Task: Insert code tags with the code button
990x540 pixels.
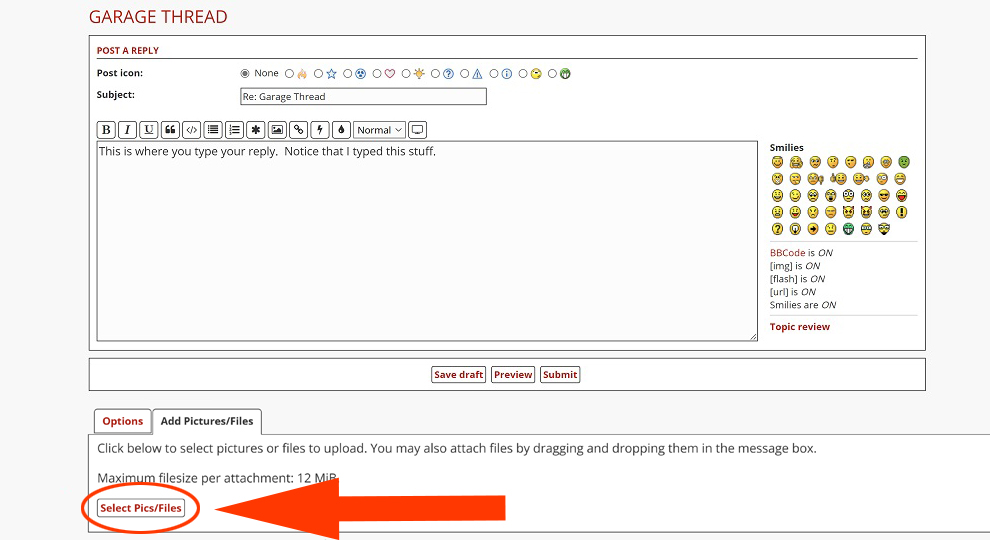Action: pyautogui.click(x=191, y=130)
